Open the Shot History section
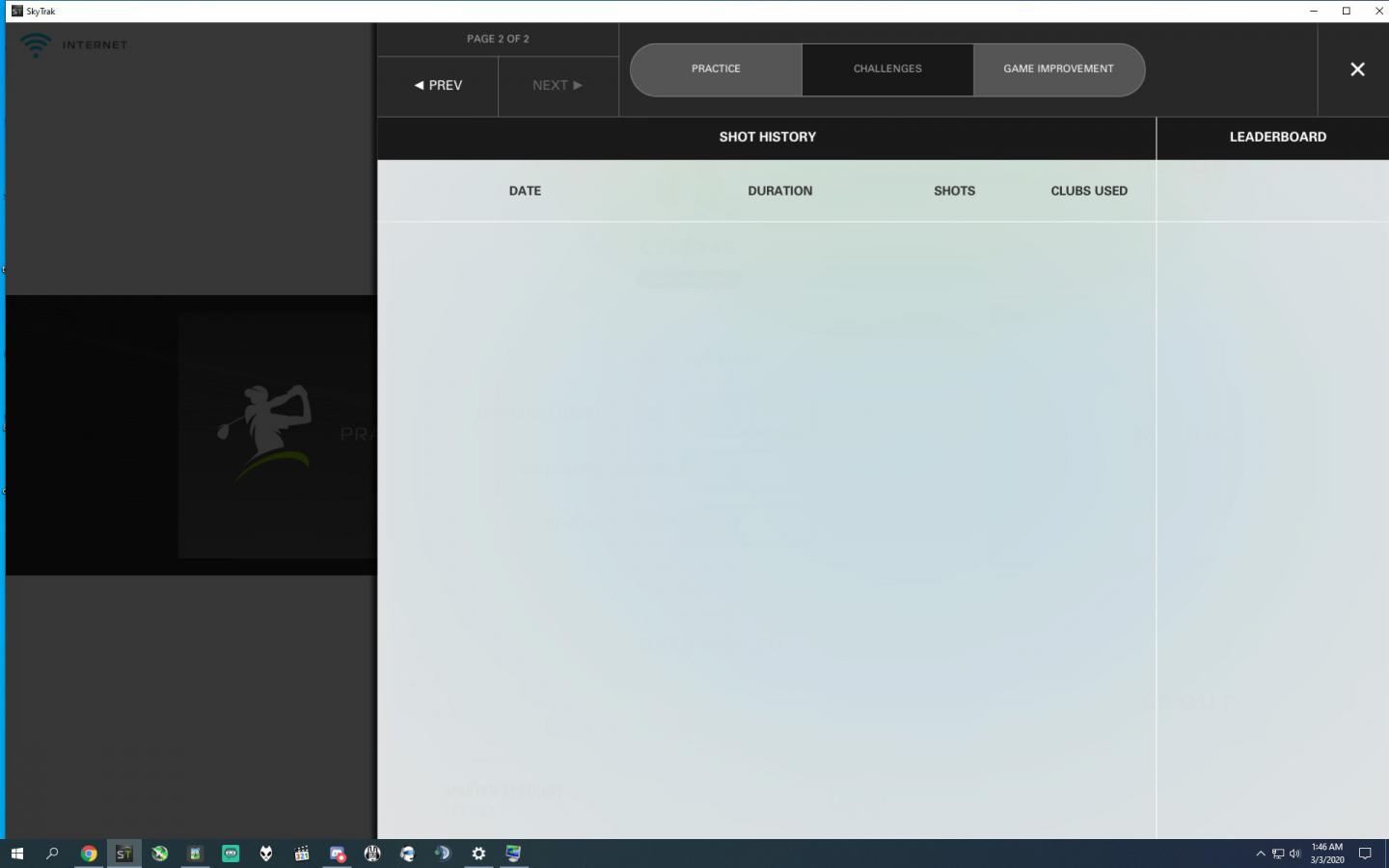The width and height of the screenshot is (1389, 868). pos(767,137)
